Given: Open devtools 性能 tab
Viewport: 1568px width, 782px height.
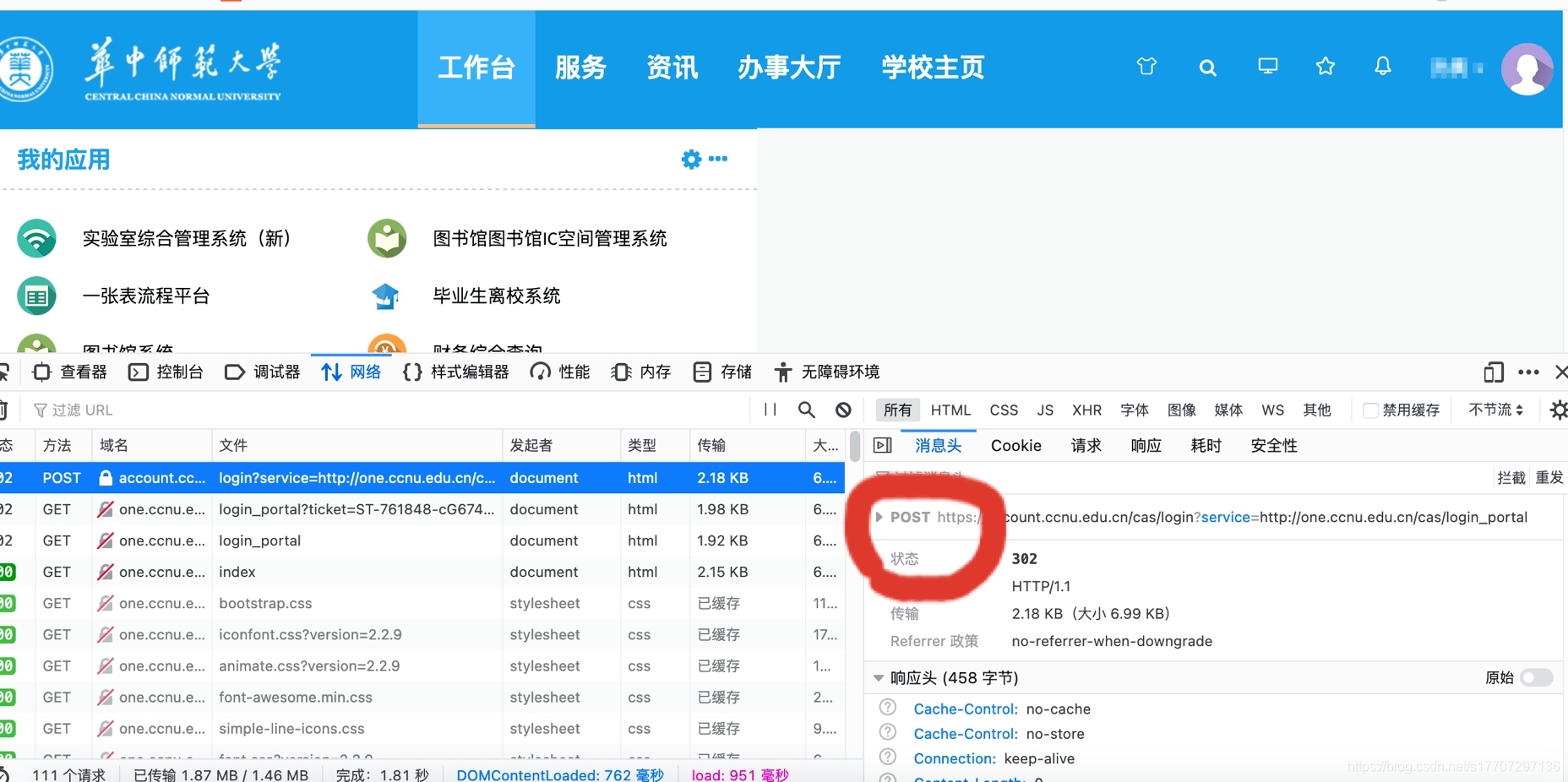Looking at the screenshot, I should (x=560, y=372).
